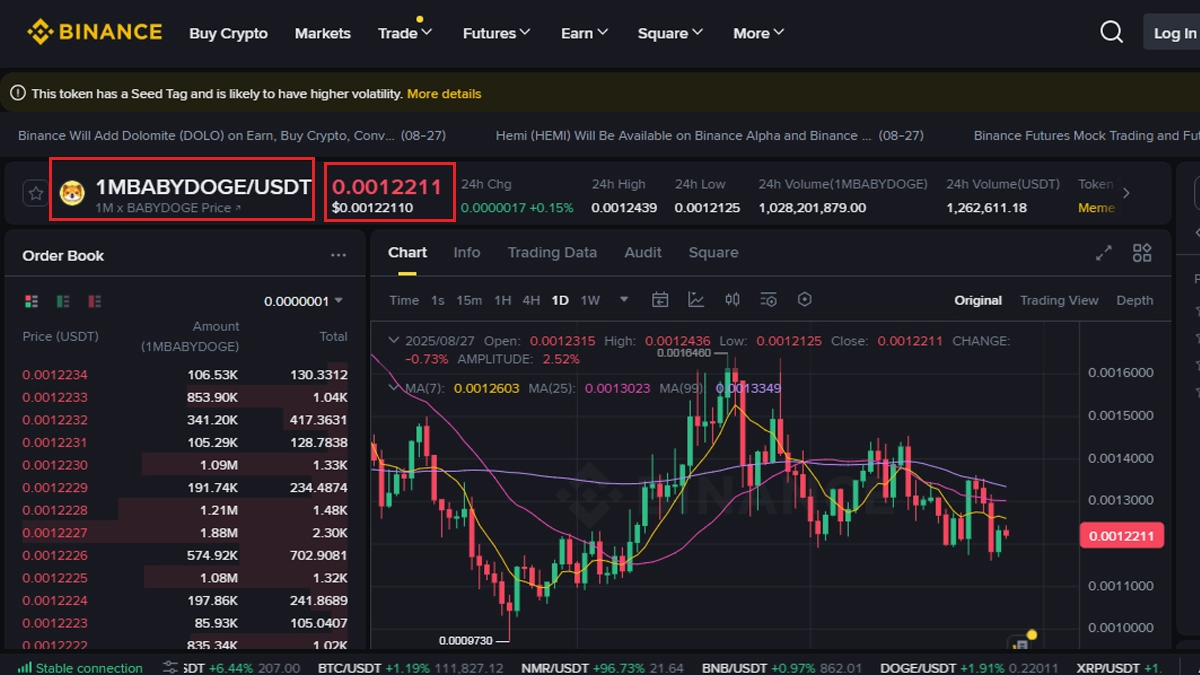Click the Binance logo
Image resolution: width=1200 pixels, height=675 pixels.
(94, 32)
